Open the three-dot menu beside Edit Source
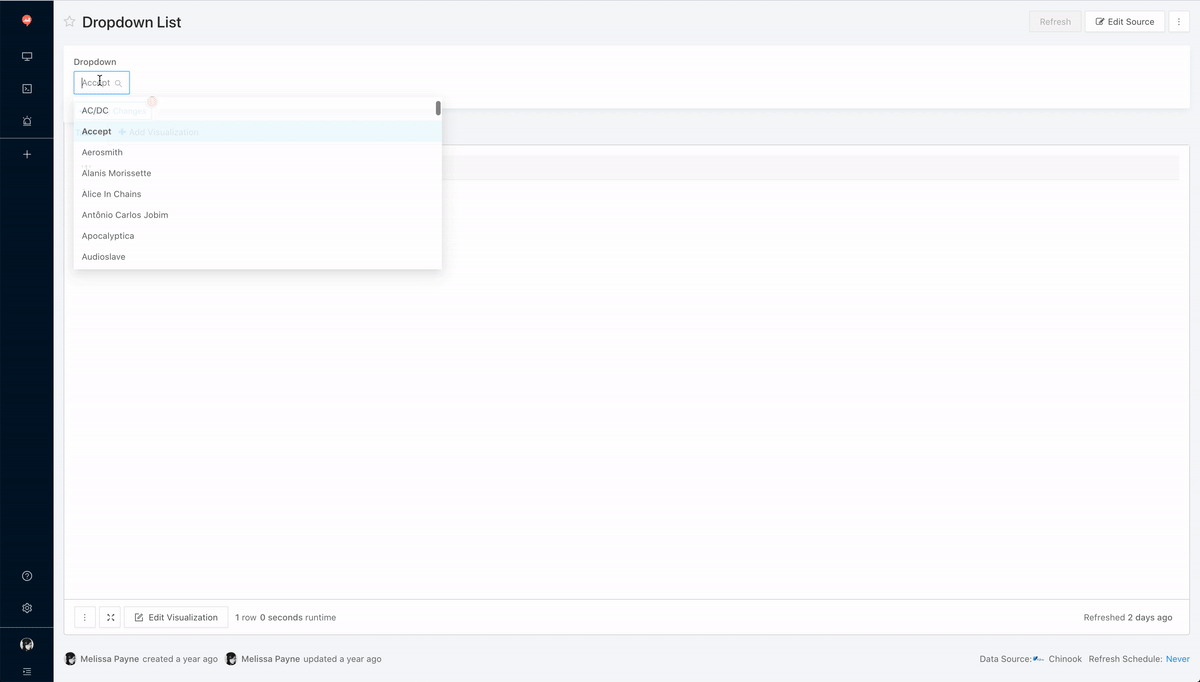1200x682 pixels. click(1179, 21)
